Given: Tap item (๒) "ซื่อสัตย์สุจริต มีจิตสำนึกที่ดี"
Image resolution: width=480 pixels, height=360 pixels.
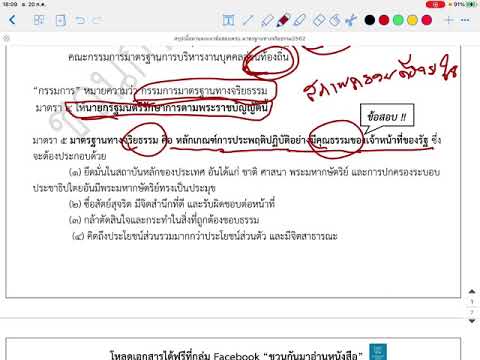Looking at the screenshot, I should click(172, 204).
